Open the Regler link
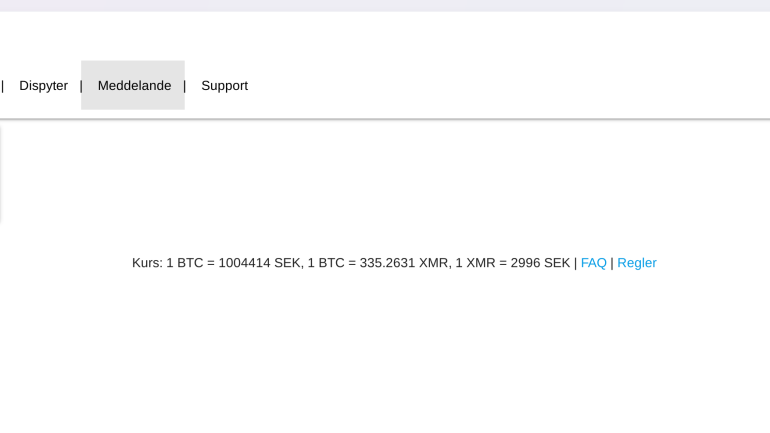The image size is (770, 433). [x=636, y=263]
